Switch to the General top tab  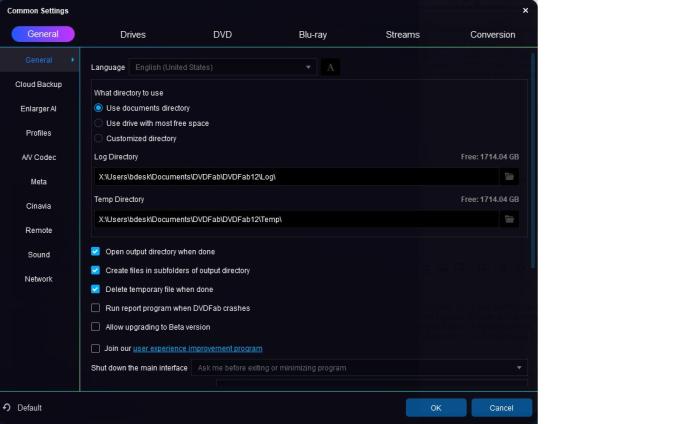(43, 34)
